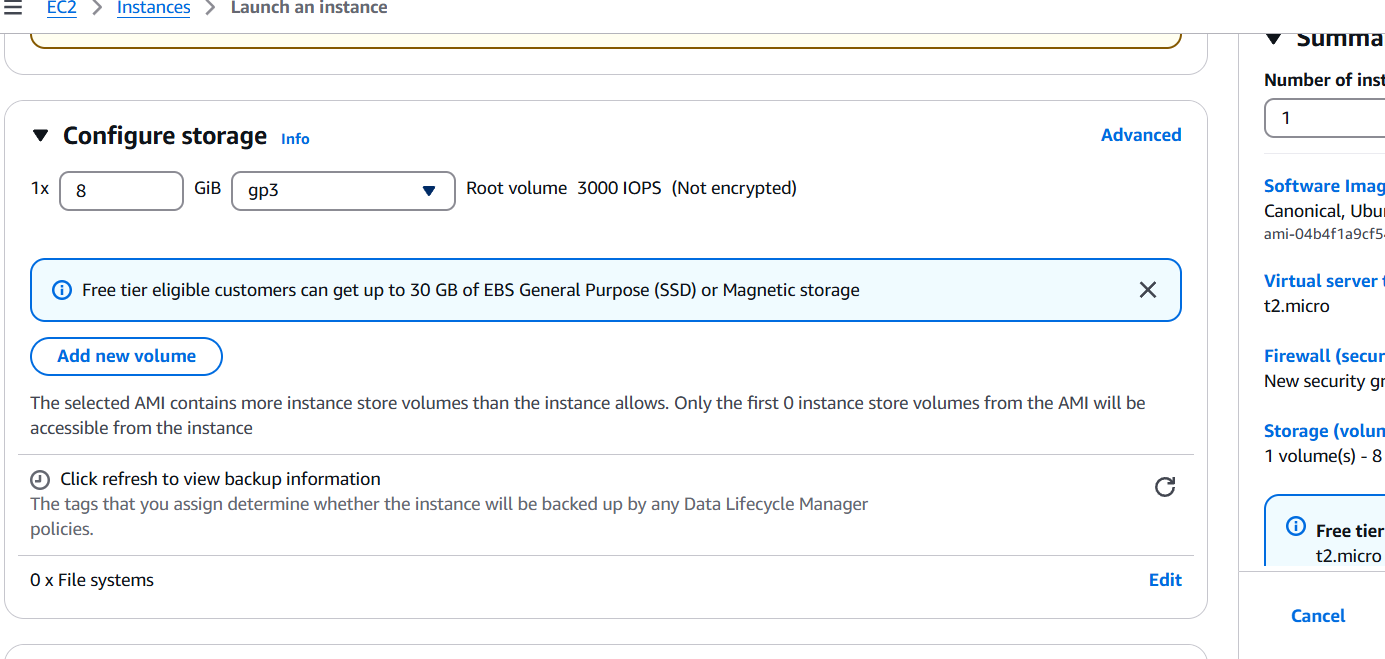
Task: Open Virtual server type summary link
Action: pos(1324,281)
